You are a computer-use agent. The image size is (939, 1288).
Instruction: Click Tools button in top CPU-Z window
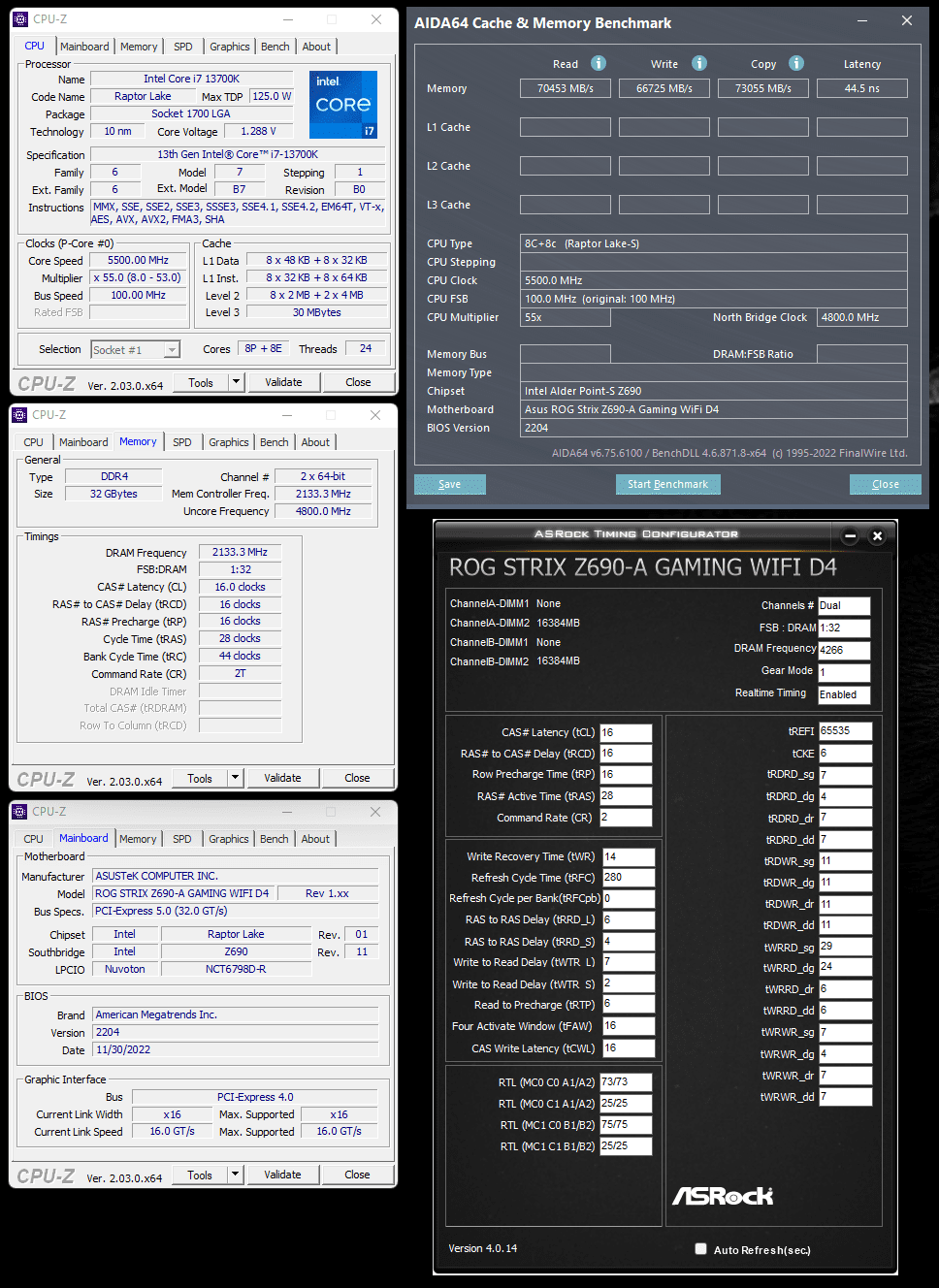pyautogui.click(x=201, y=382)
